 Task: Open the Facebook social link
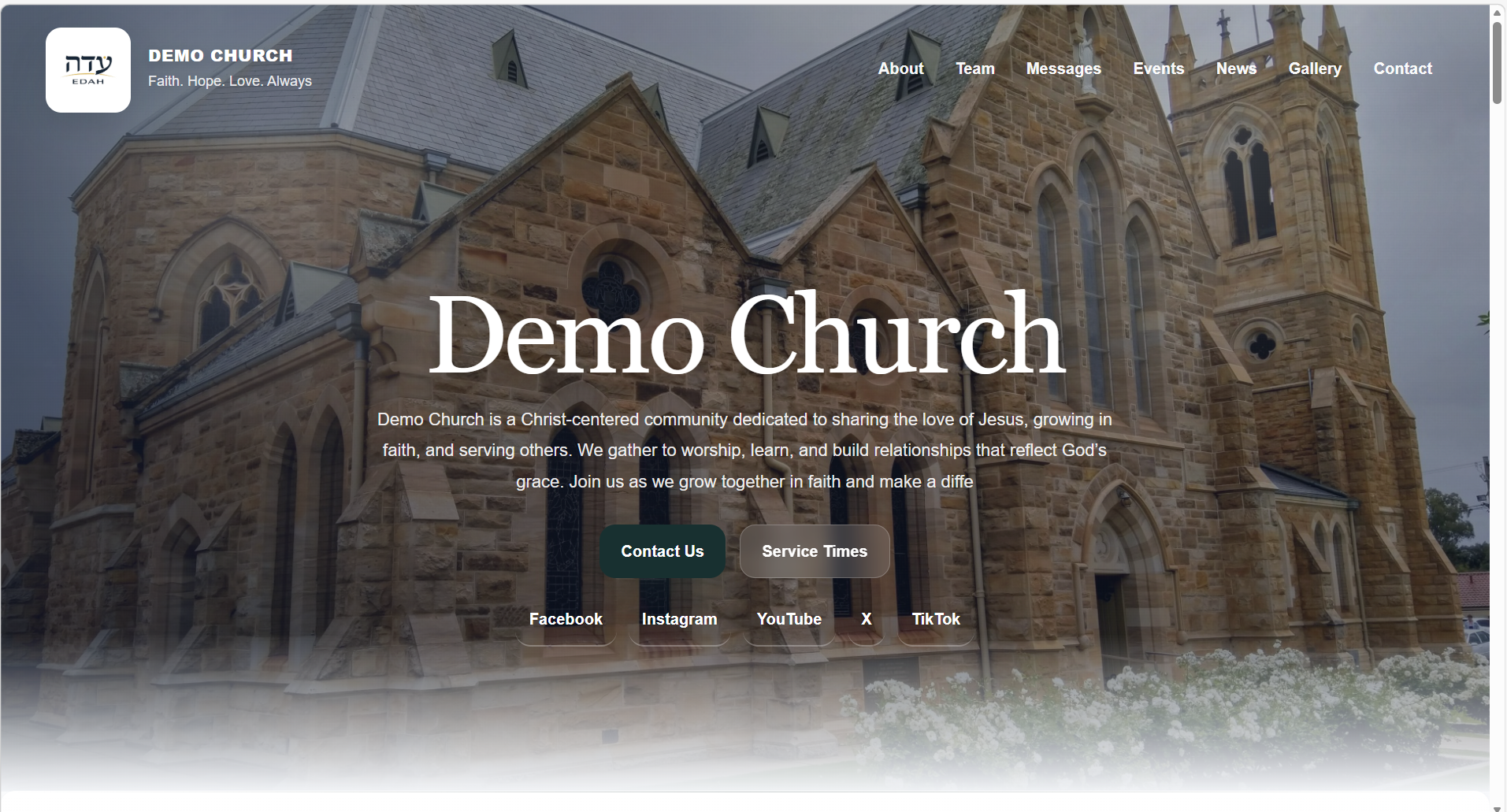pyautogui.click(x=565, y=619)
